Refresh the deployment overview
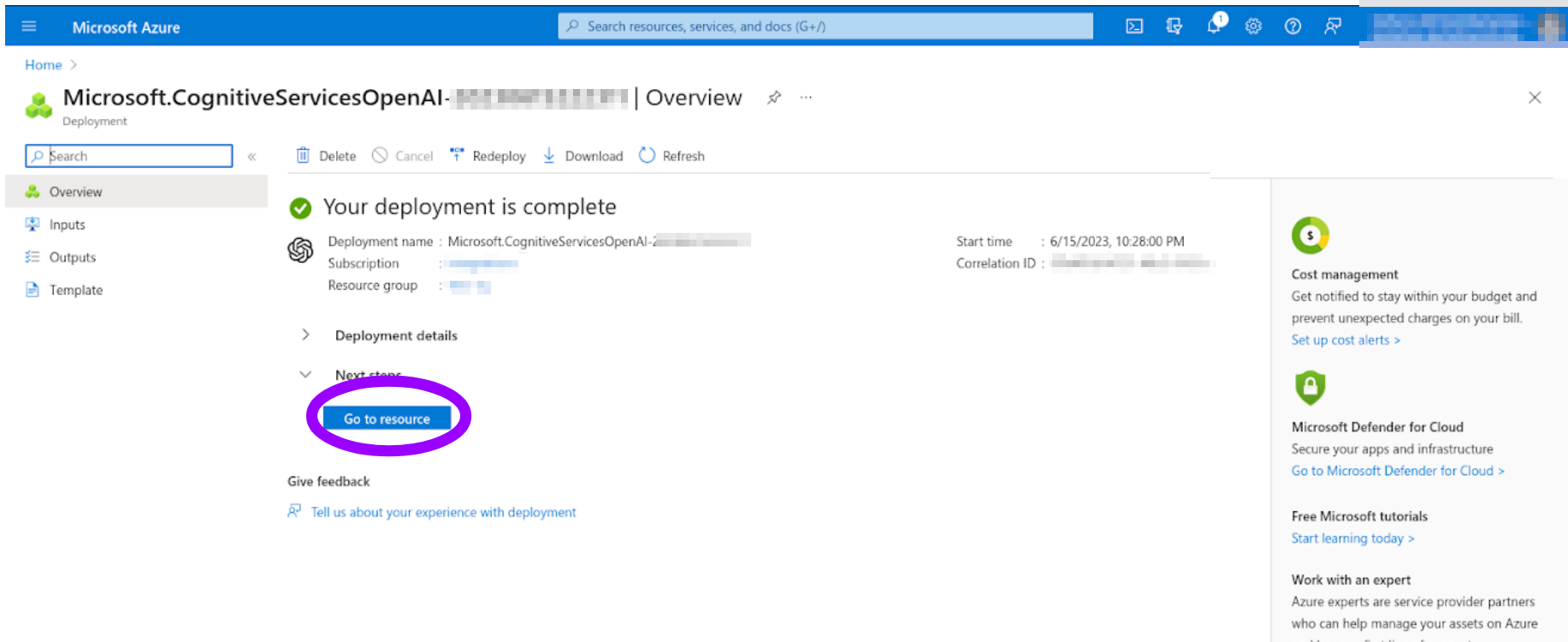The image size is (1568, 642). (672, 156)
